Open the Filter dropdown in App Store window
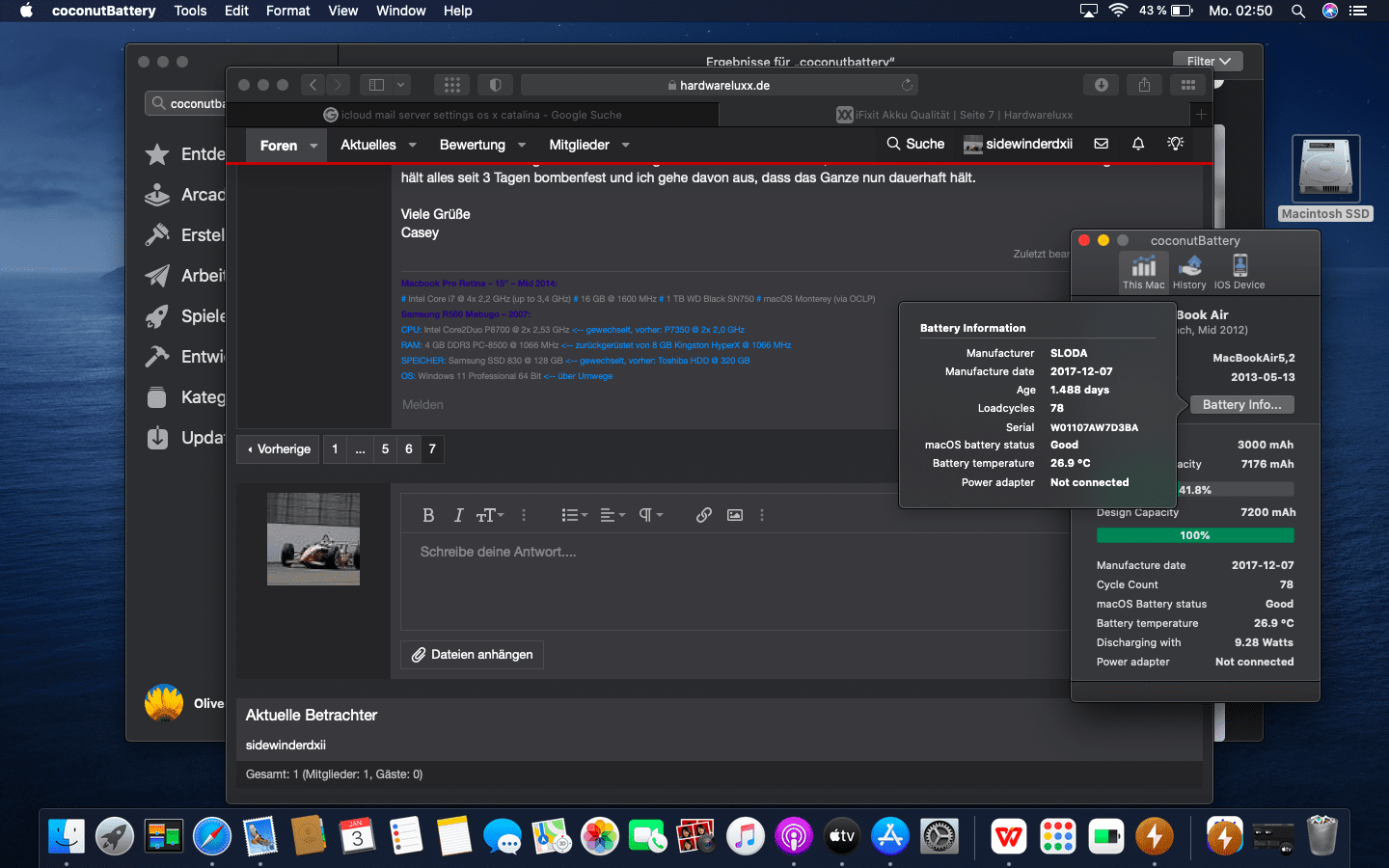 [1208, 61]
